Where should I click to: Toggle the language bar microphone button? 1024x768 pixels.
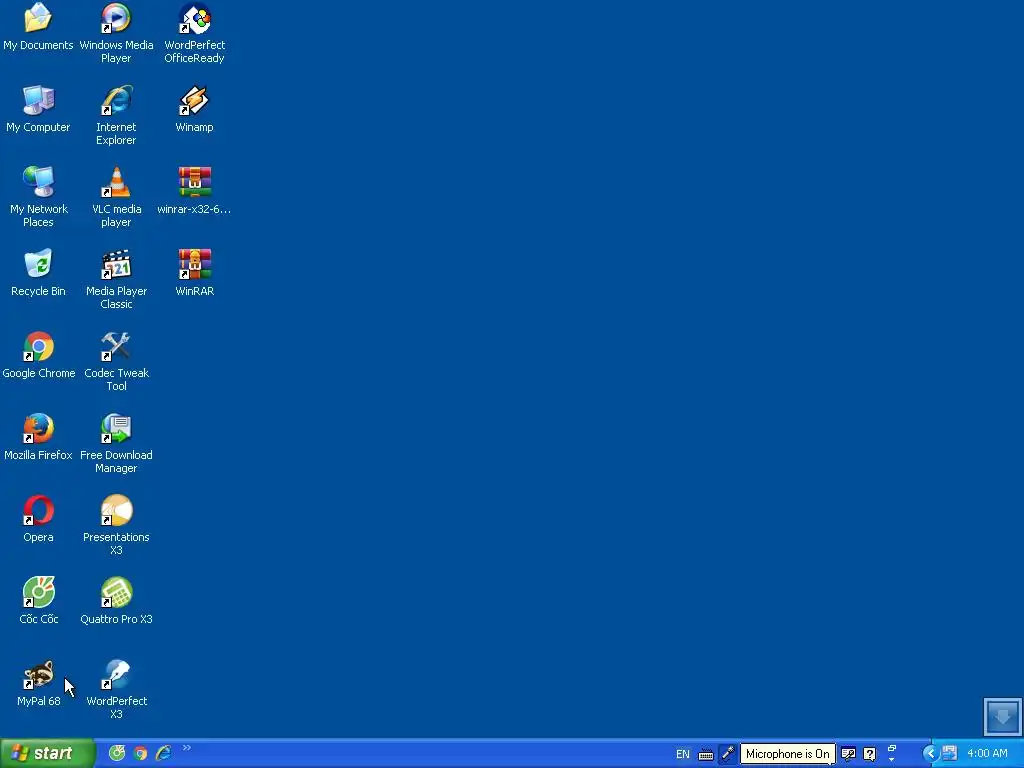728,754
